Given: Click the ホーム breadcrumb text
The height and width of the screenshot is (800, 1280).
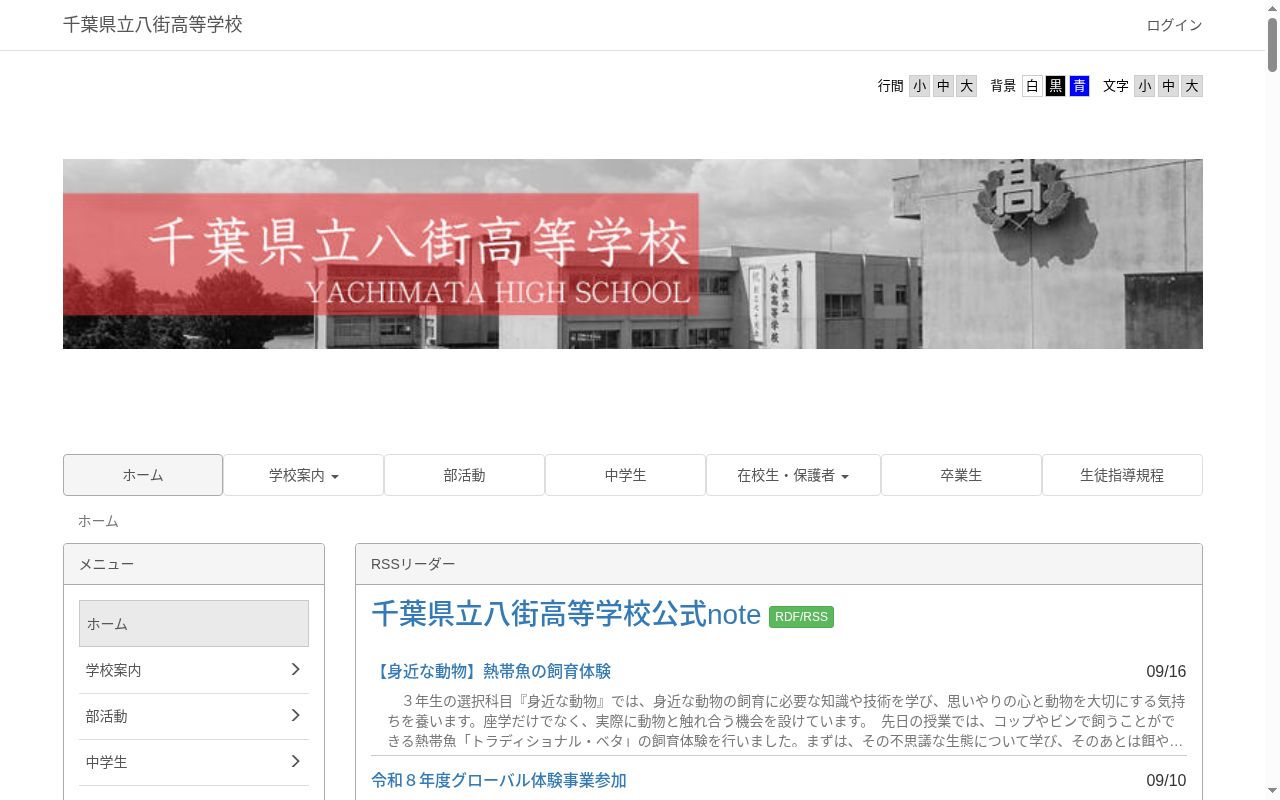Looking at the screenshot, I should click(x=98, y=521).
